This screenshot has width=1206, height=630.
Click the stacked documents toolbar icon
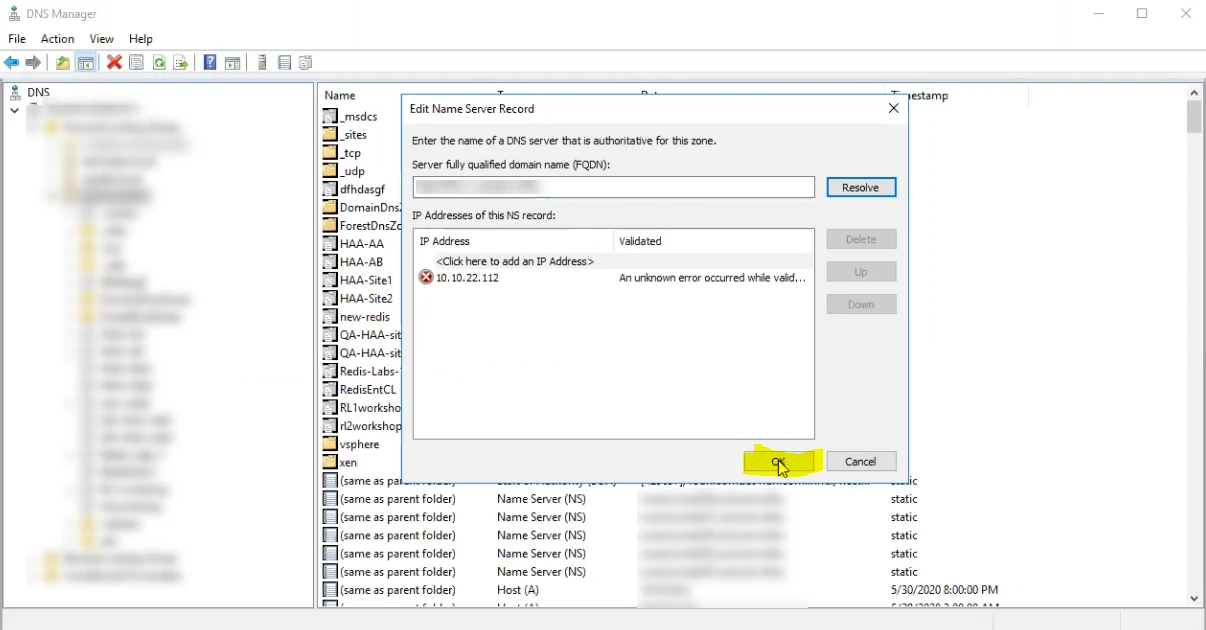[x=306, y=63]
